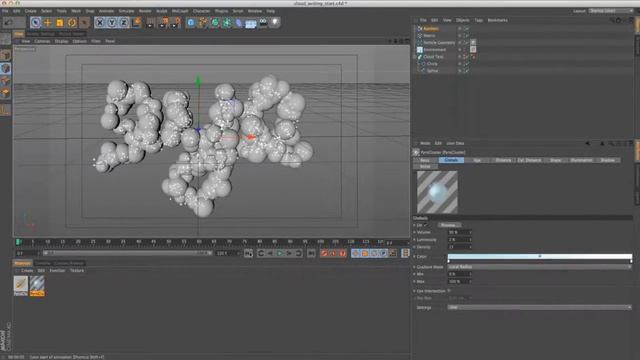Switch to the Noise tab

tap(425, 167)
